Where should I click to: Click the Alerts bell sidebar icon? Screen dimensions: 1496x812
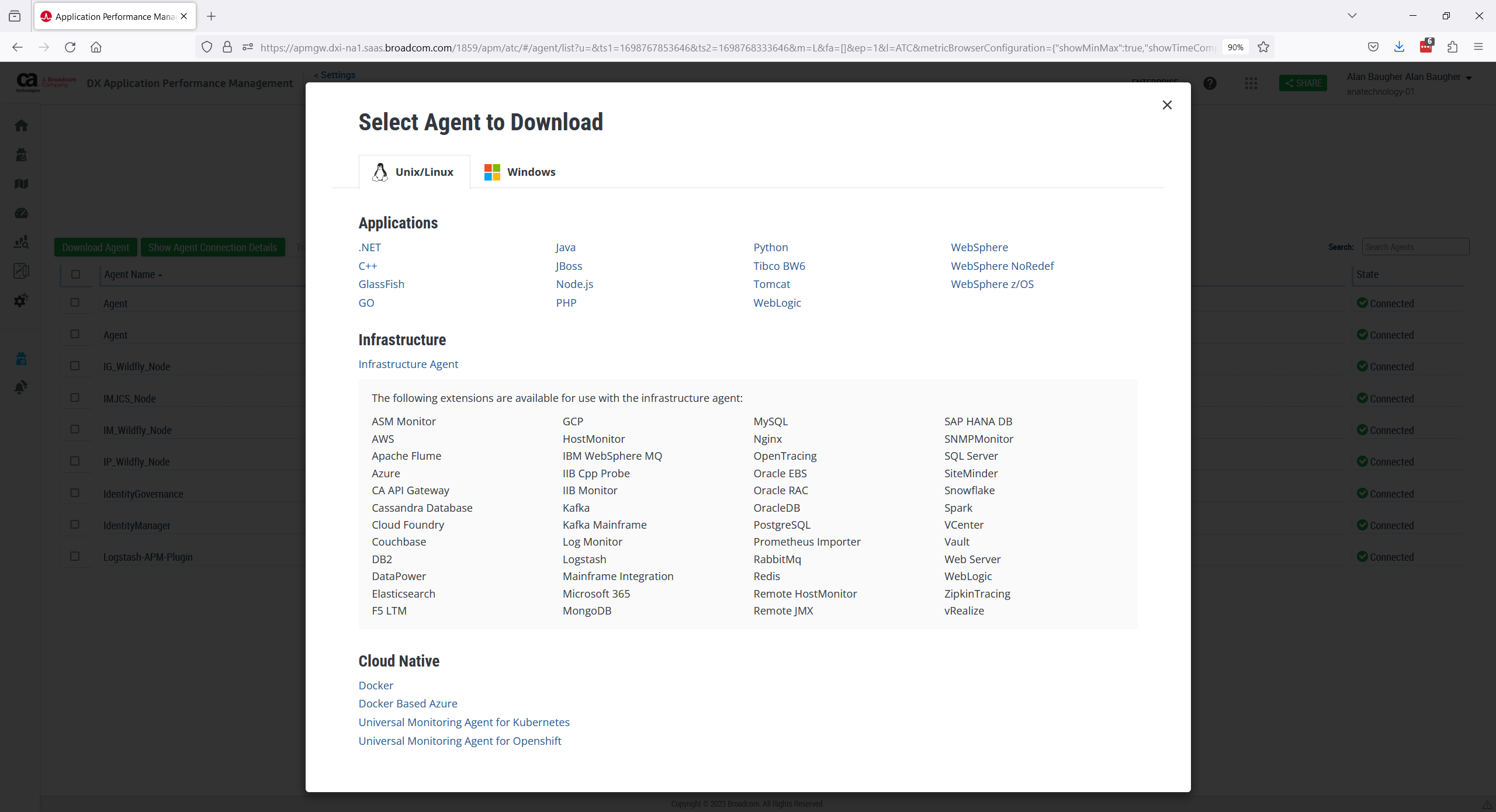[22, 387]
